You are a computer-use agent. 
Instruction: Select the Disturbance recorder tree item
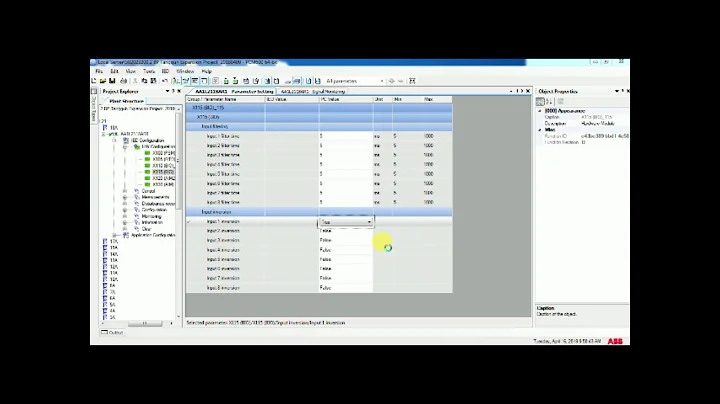pos(158,204)
